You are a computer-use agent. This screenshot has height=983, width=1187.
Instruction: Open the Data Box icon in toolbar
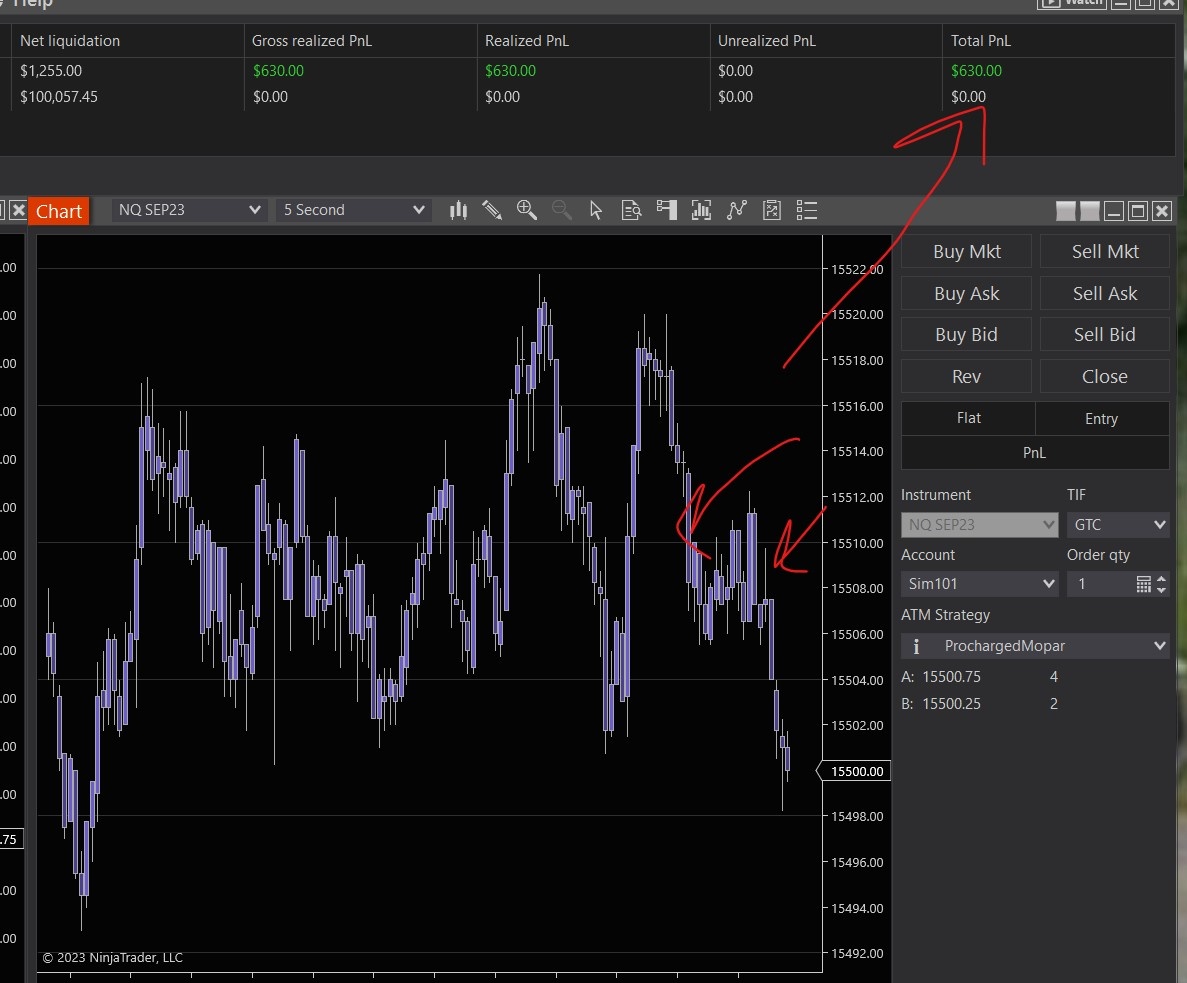(x=631, y=210)
